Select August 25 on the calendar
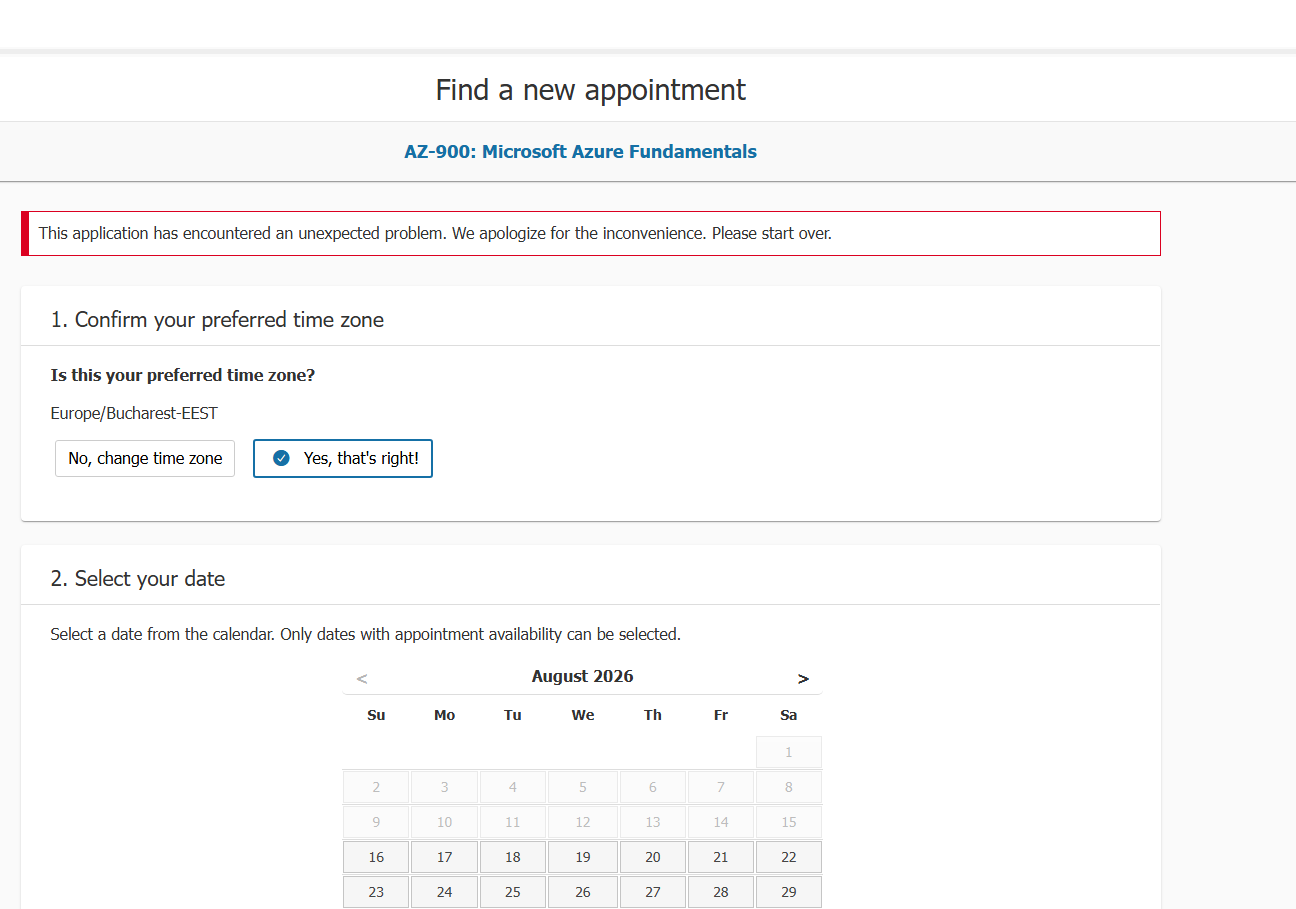 [513, 892]
